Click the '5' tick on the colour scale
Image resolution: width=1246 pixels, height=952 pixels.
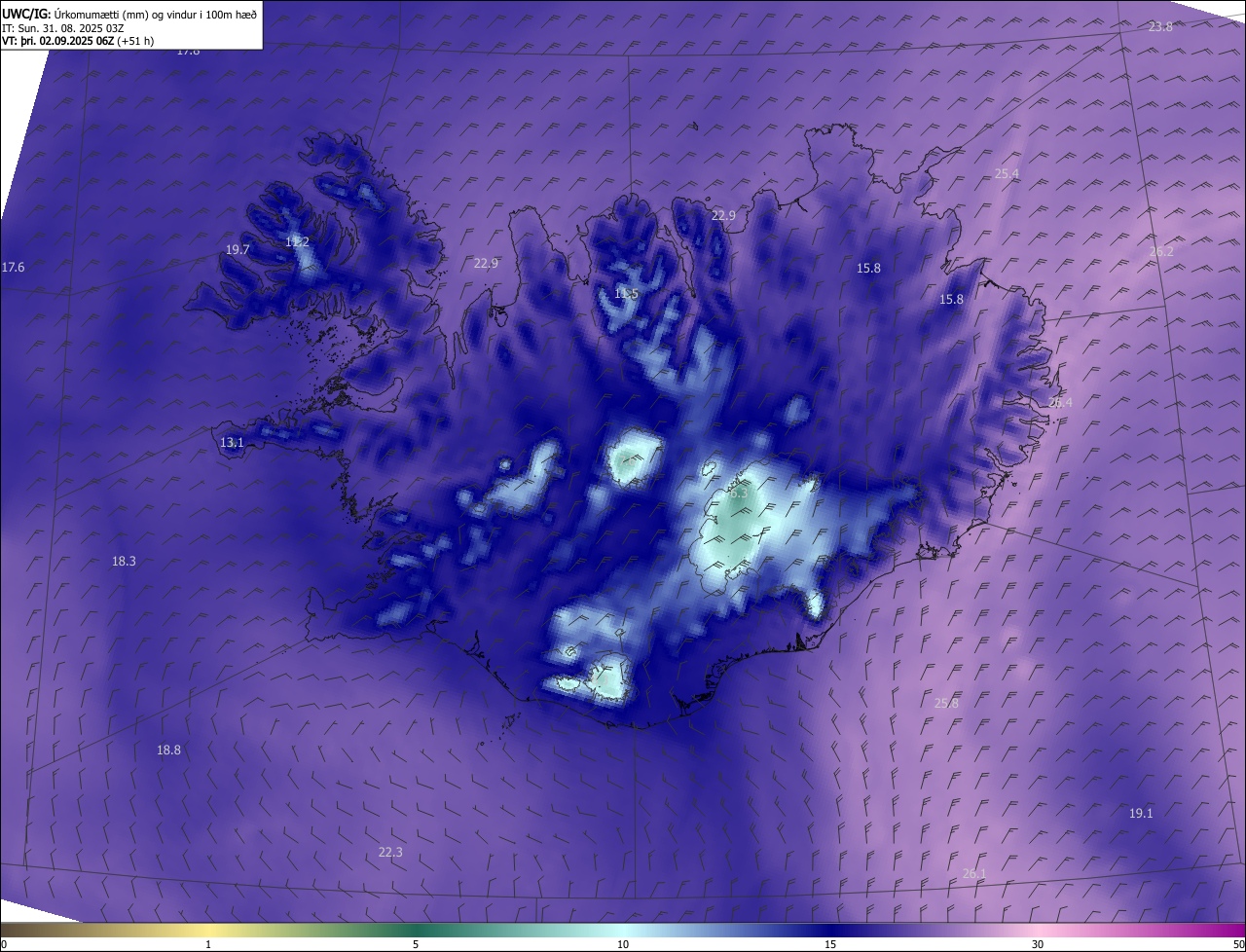[x=416, y=944]
